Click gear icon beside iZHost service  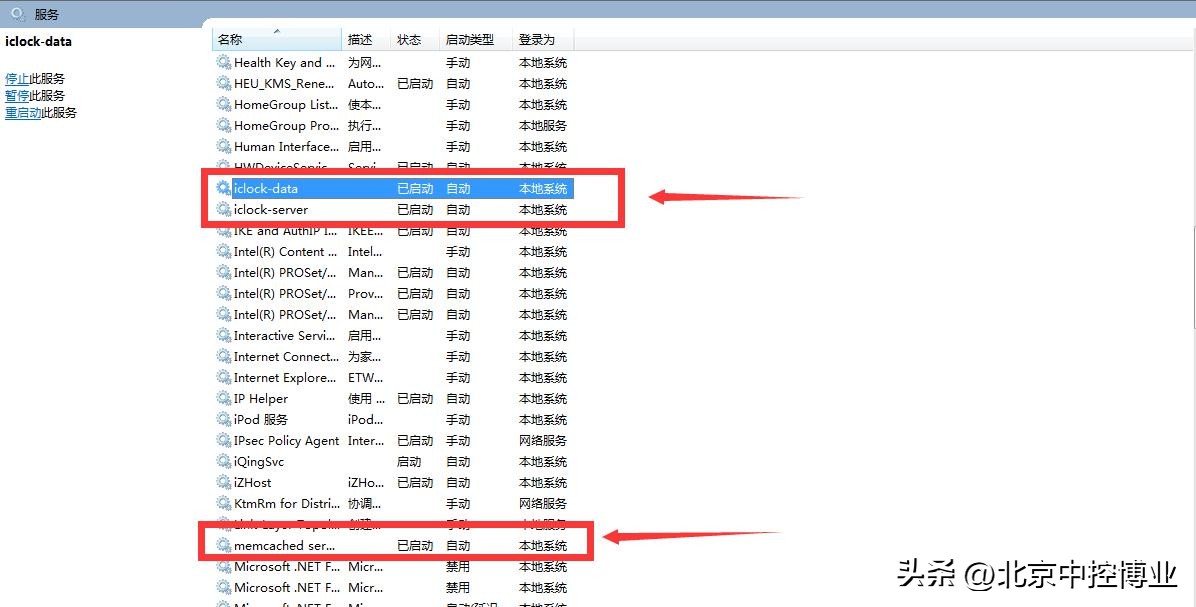(x=223, y=483)
